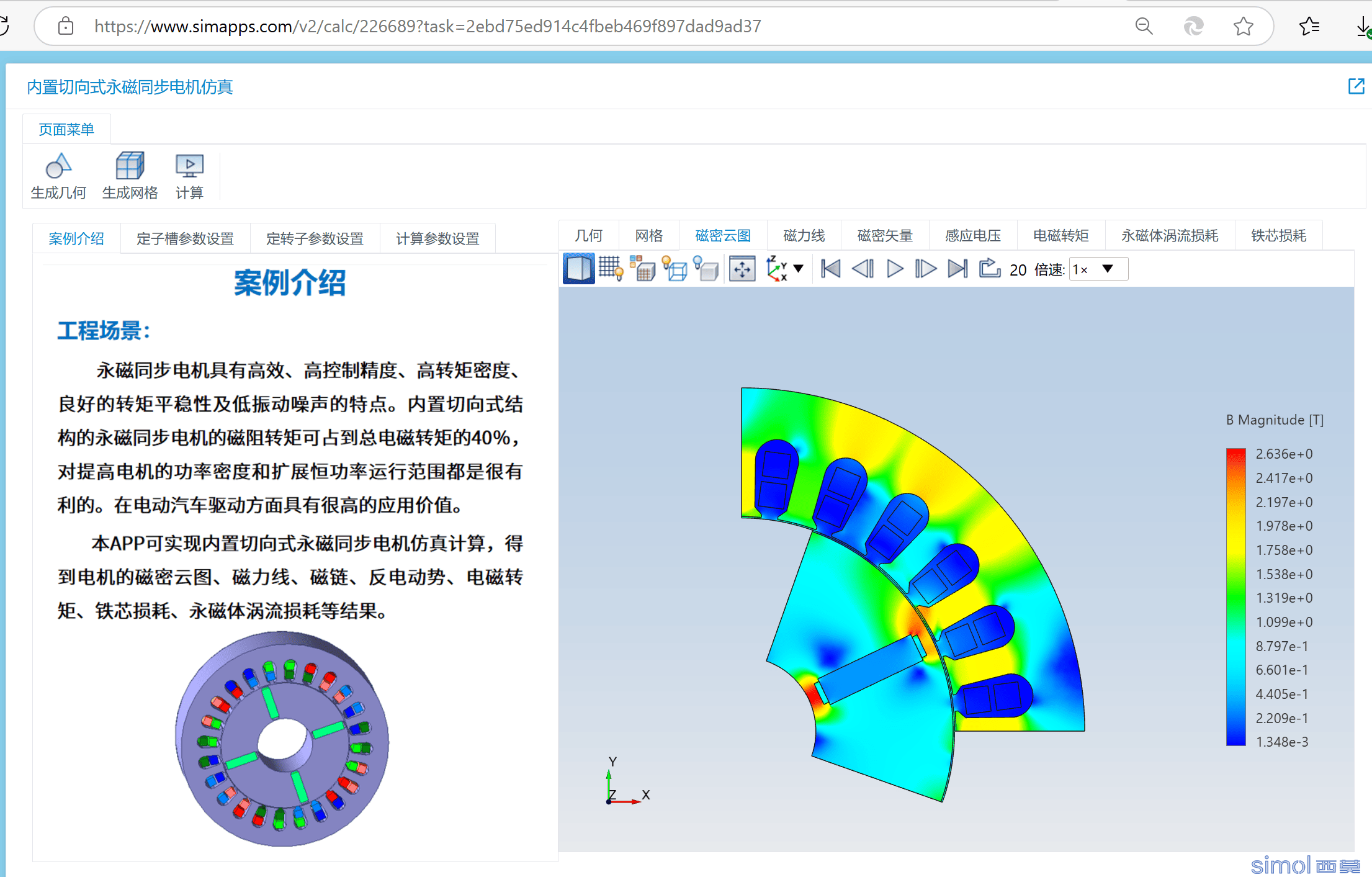Click the open-in-new-window icon
Viewport: 1372px width, 877px height.
(x=1356, y=86)
